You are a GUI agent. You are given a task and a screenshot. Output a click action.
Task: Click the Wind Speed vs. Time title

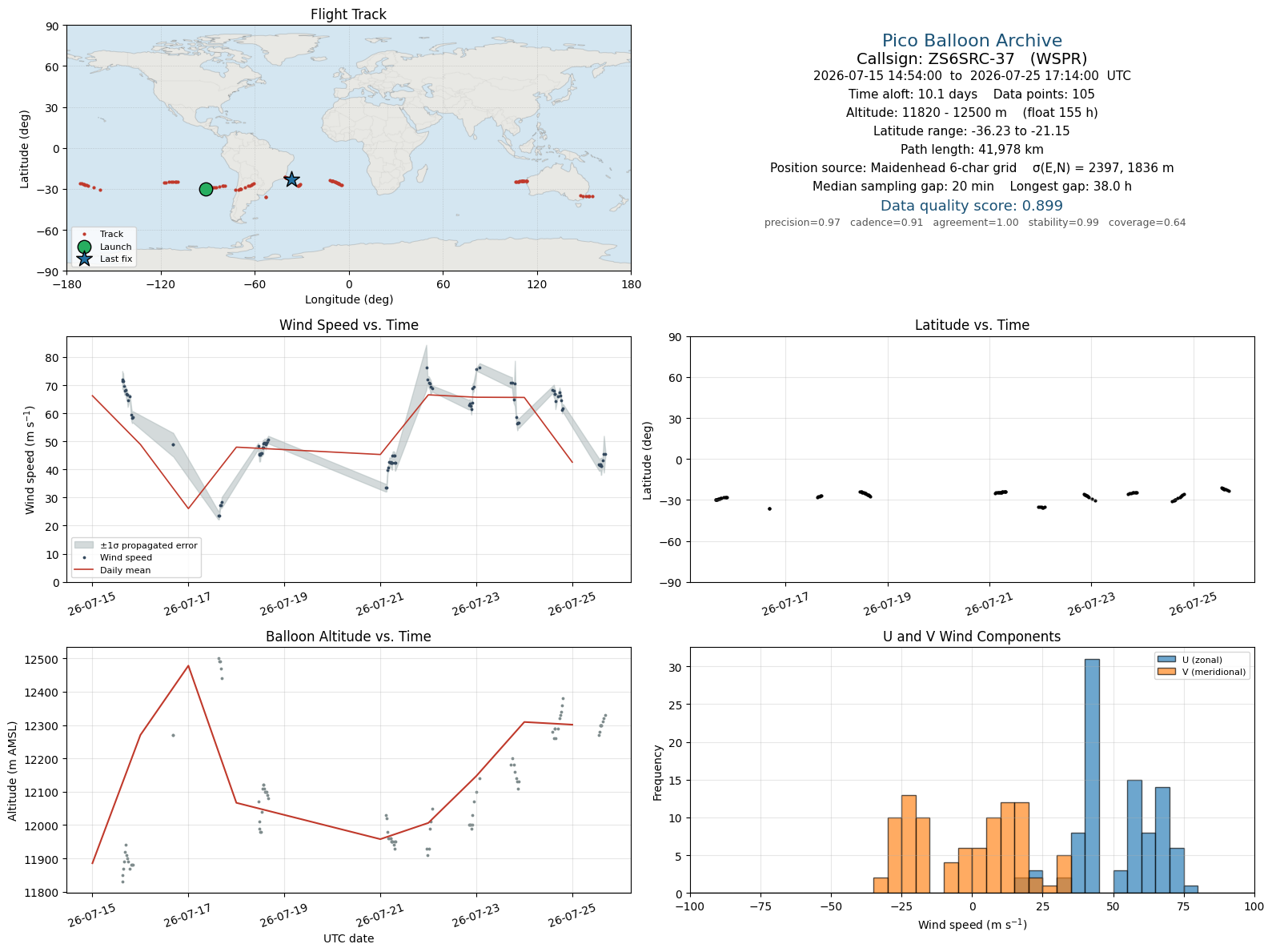(x=348, y=325)
